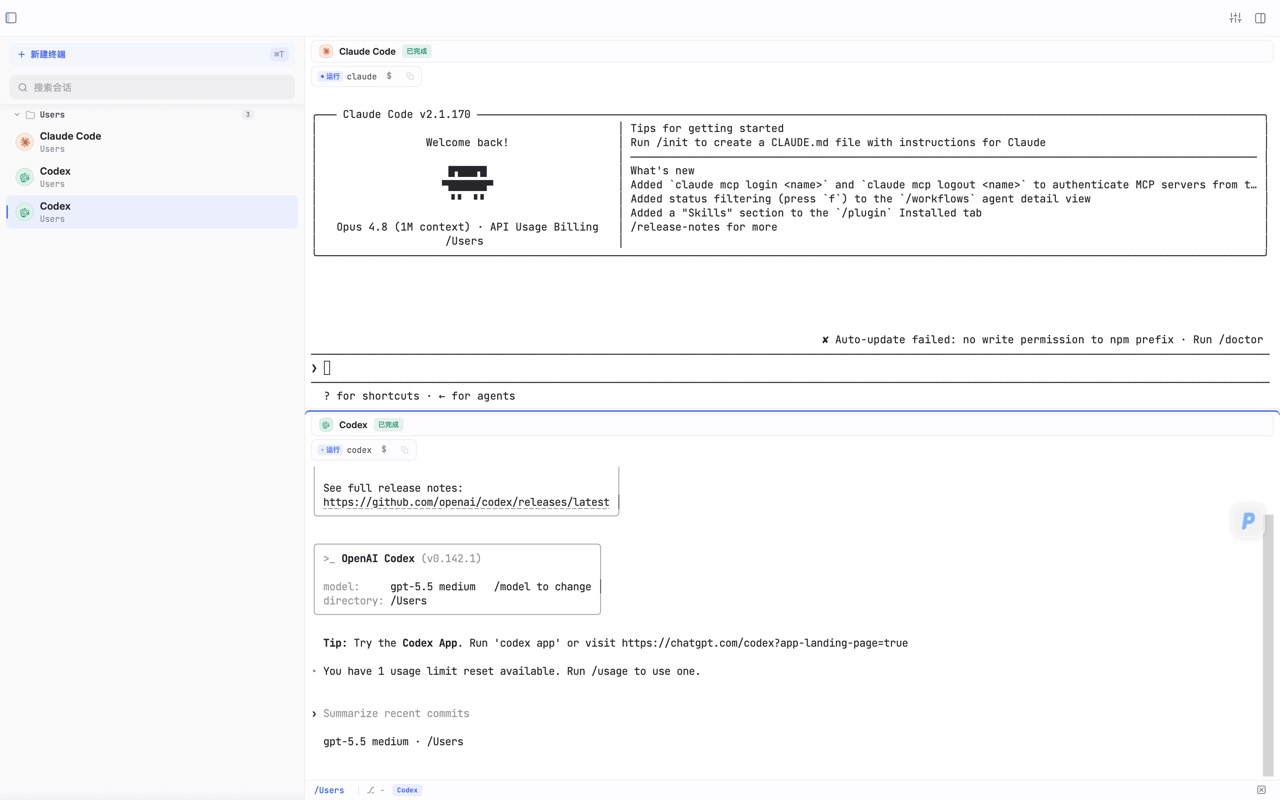Click the 'Auto-update failed' warning message
This screenshot has height=800, width=1280.
click(x=1041, y=340)
